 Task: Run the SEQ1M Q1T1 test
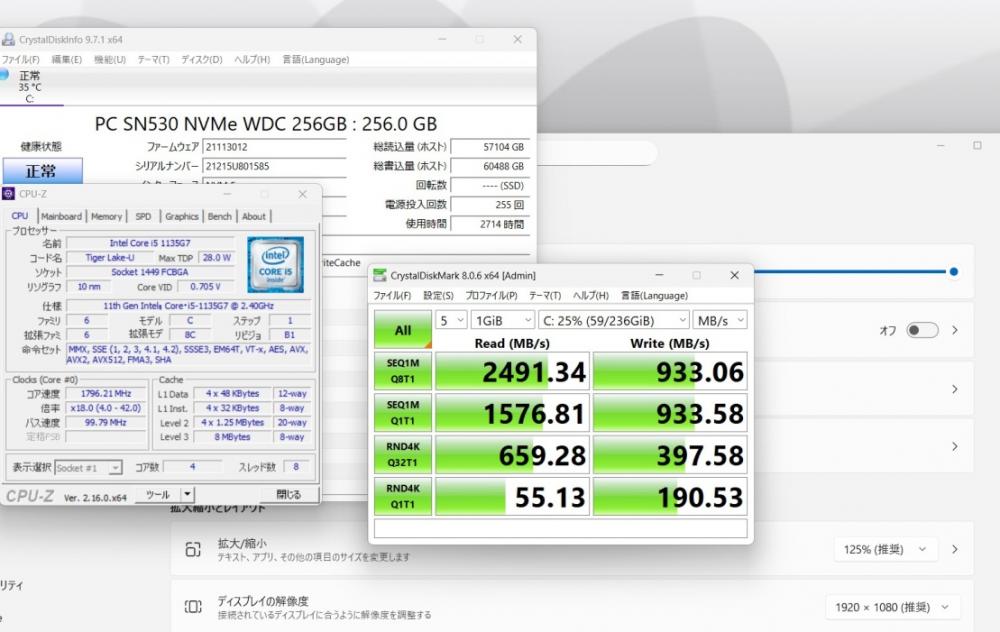click(402, 413)
